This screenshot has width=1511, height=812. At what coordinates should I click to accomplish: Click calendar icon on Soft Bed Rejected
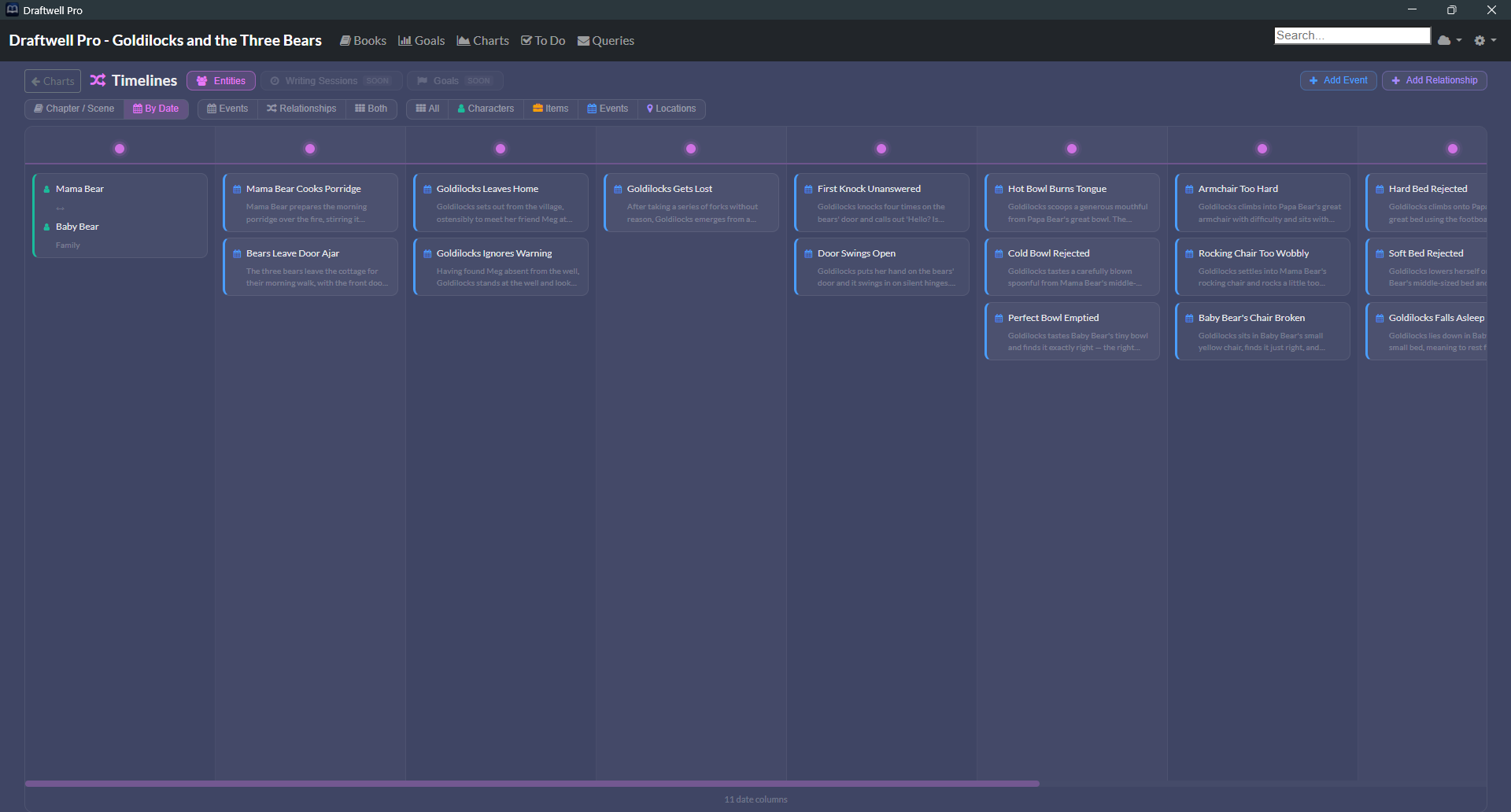click(x=1380, y=253)
